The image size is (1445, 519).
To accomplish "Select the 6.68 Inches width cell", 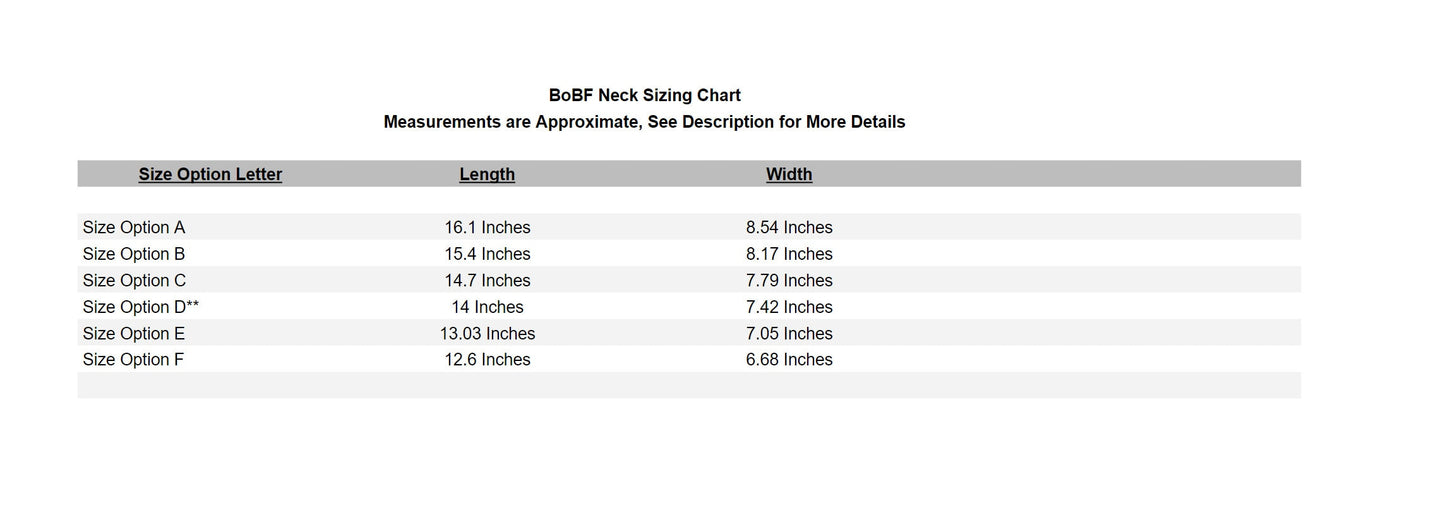I will tap(789, 360).
